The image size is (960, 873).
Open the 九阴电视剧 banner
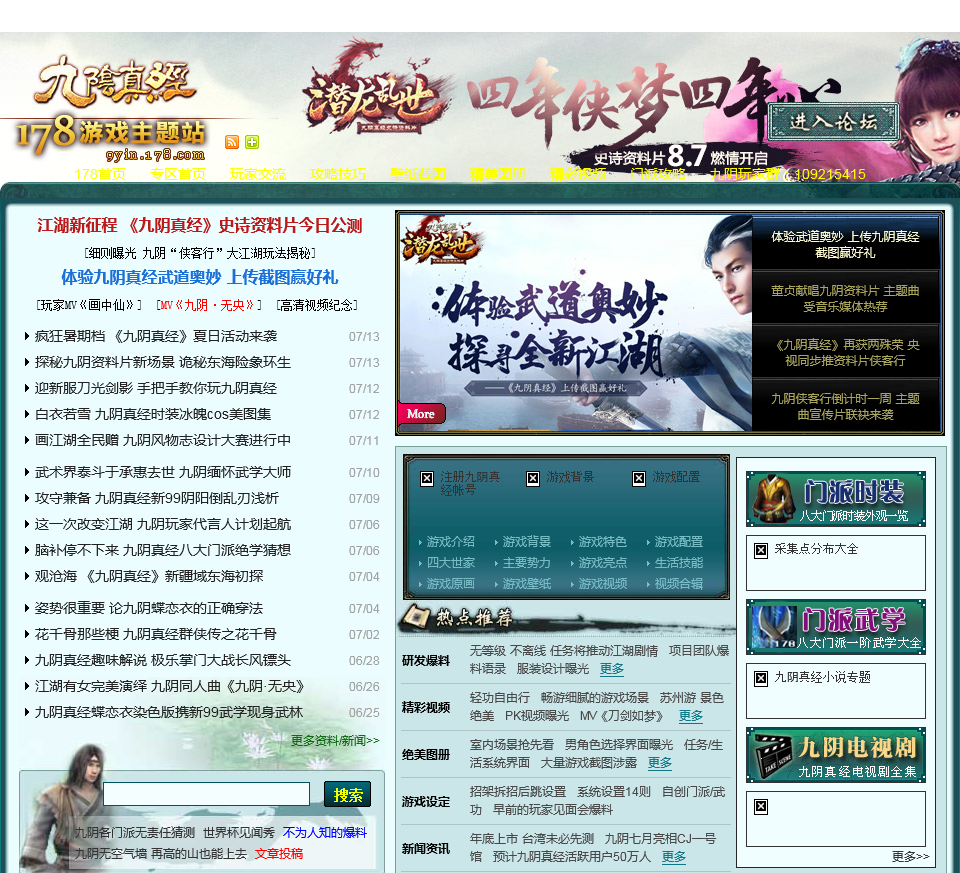836,755
